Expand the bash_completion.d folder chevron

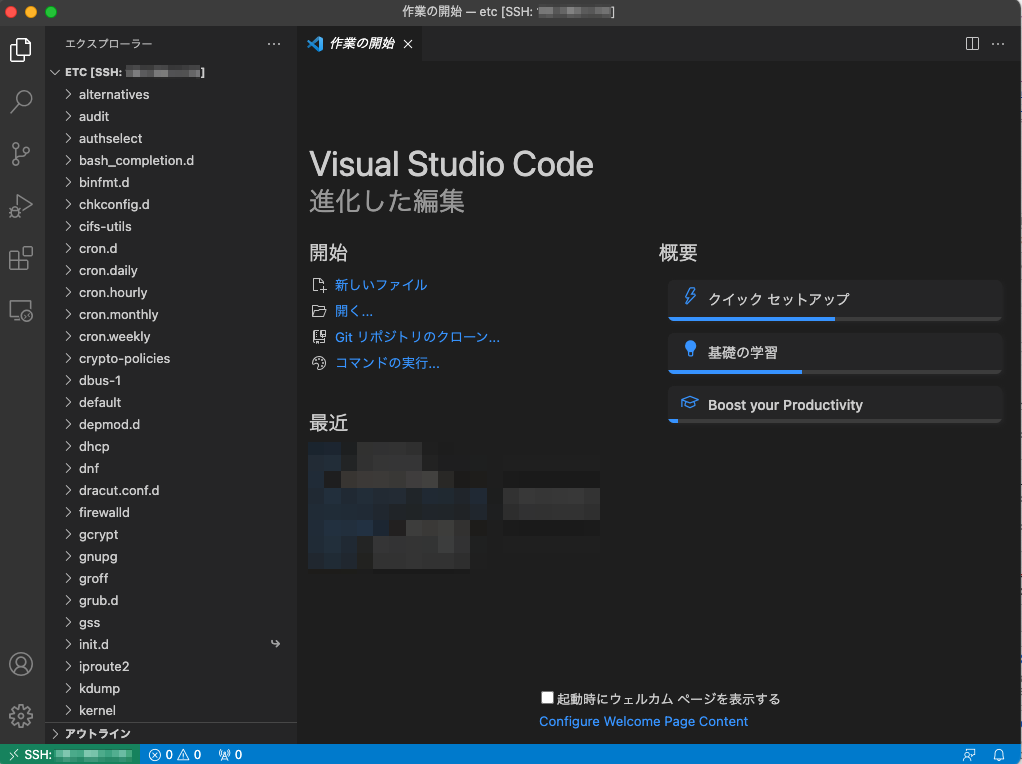point(68,160)
